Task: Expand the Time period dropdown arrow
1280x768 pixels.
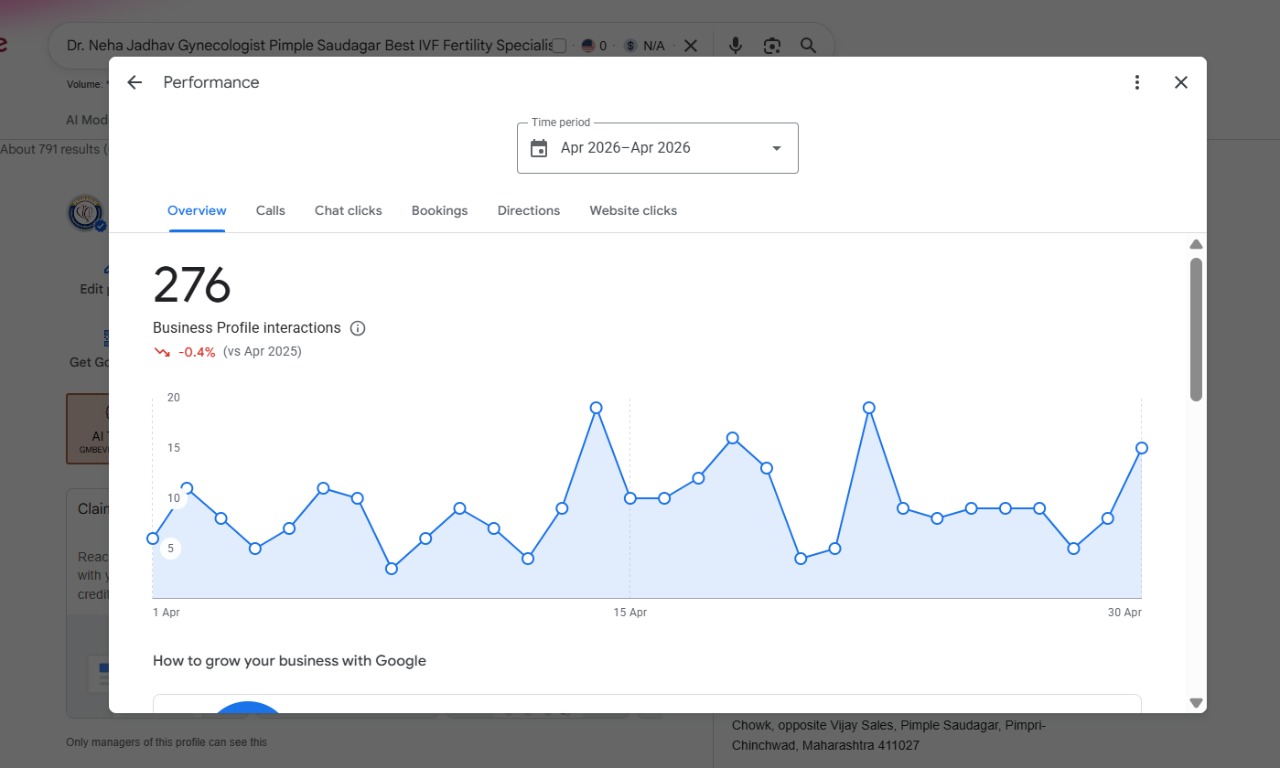Action: [776, 148]
